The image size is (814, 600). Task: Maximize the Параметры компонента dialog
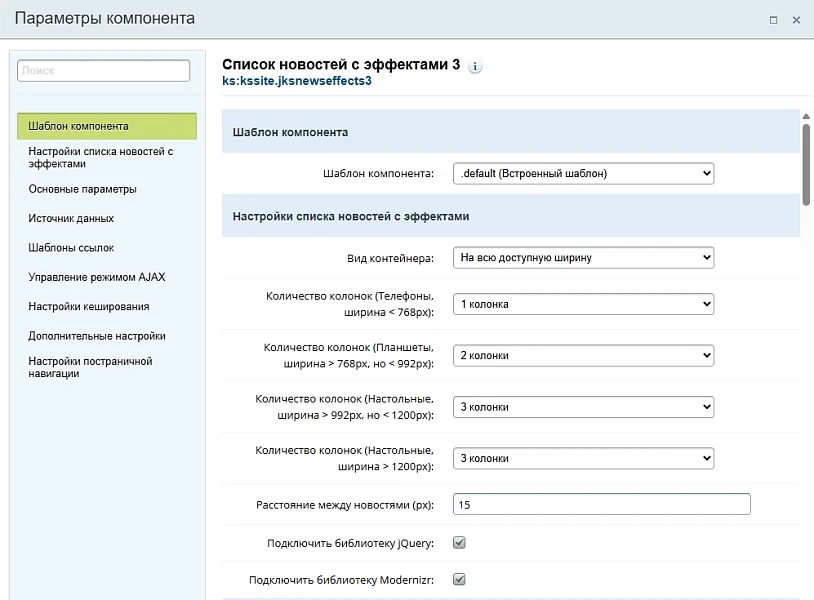pyautogui.click(x=774, y=20)
